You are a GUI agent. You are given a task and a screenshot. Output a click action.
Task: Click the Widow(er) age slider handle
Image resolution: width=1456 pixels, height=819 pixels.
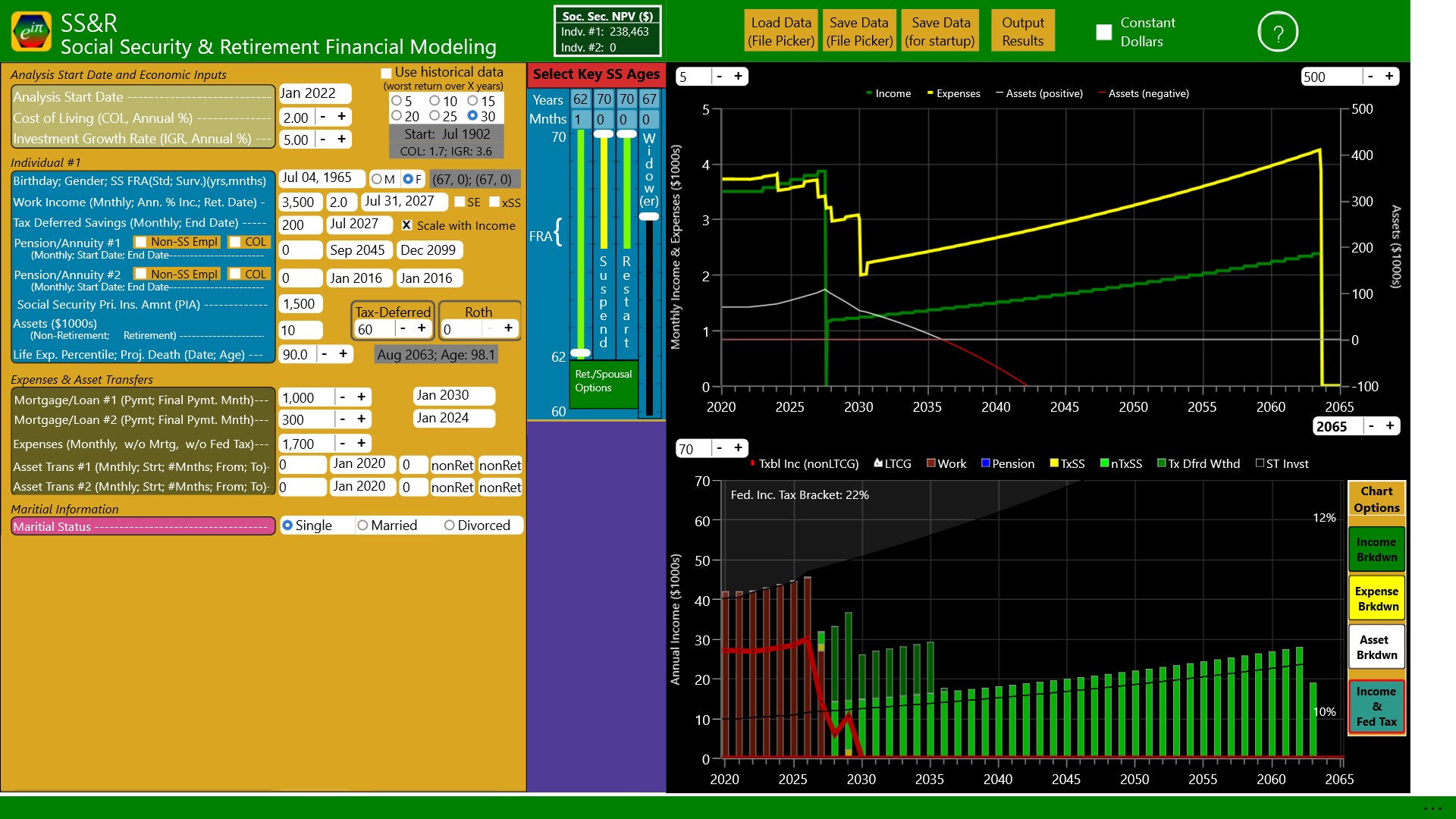point(649,217)
